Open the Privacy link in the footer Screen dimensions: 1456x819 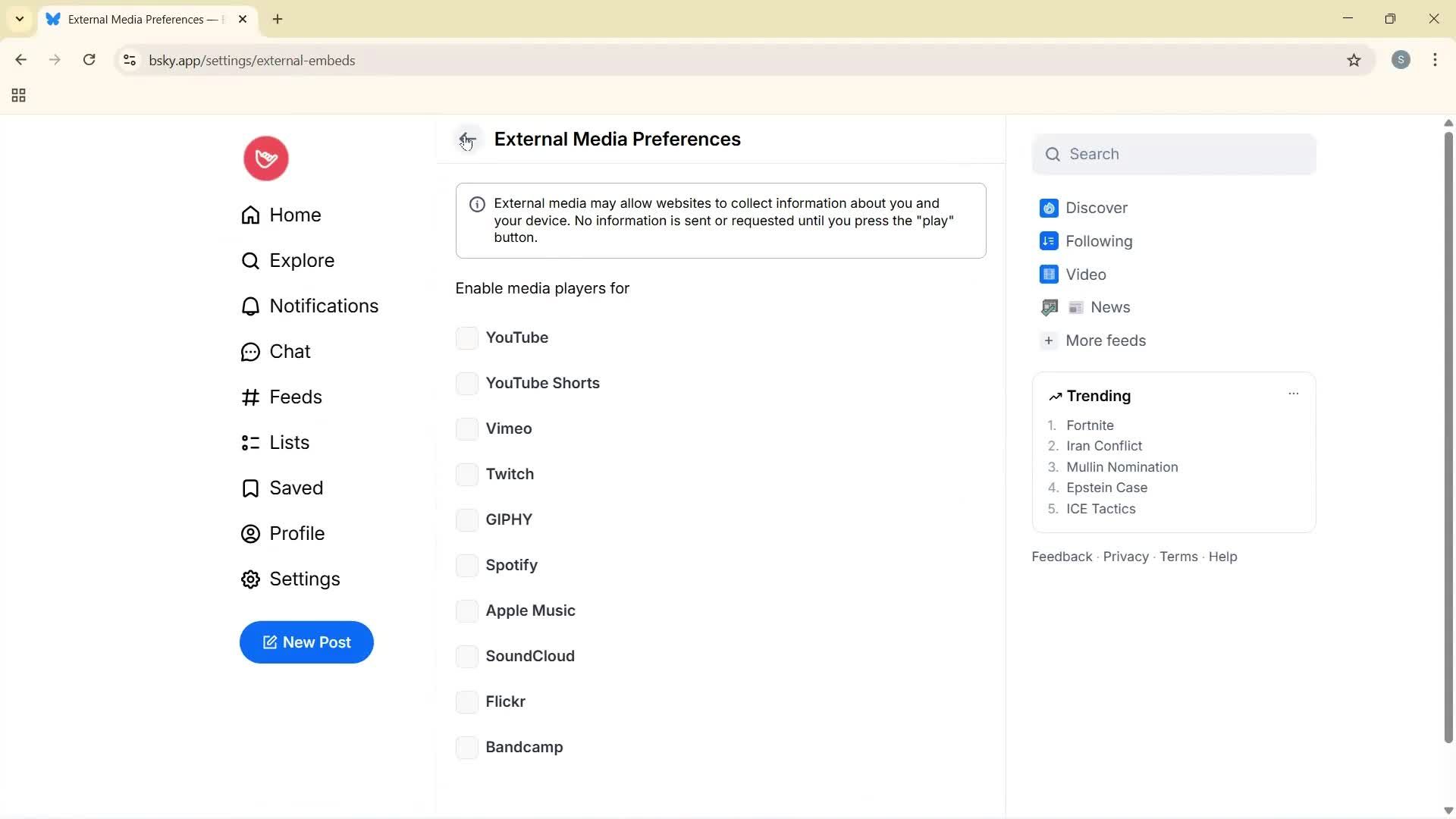click(x=1125, y=556)
